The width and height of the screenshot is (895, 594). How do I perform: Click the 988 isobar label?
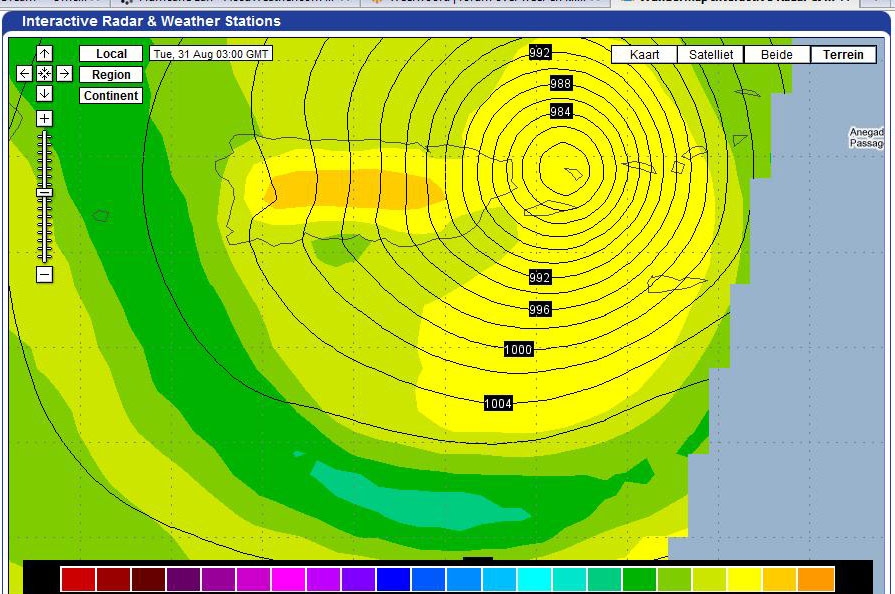(x=561, y=84)
